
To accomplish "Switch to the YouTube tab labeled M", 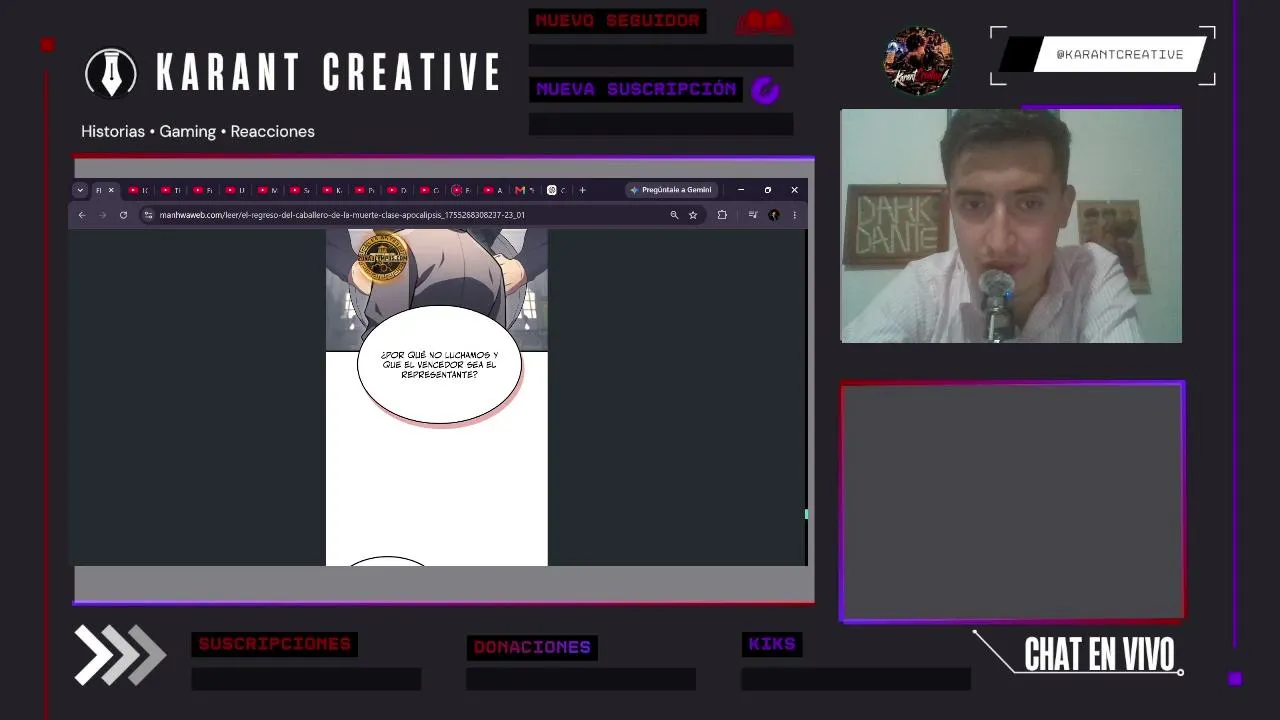I will coord(268,190).
